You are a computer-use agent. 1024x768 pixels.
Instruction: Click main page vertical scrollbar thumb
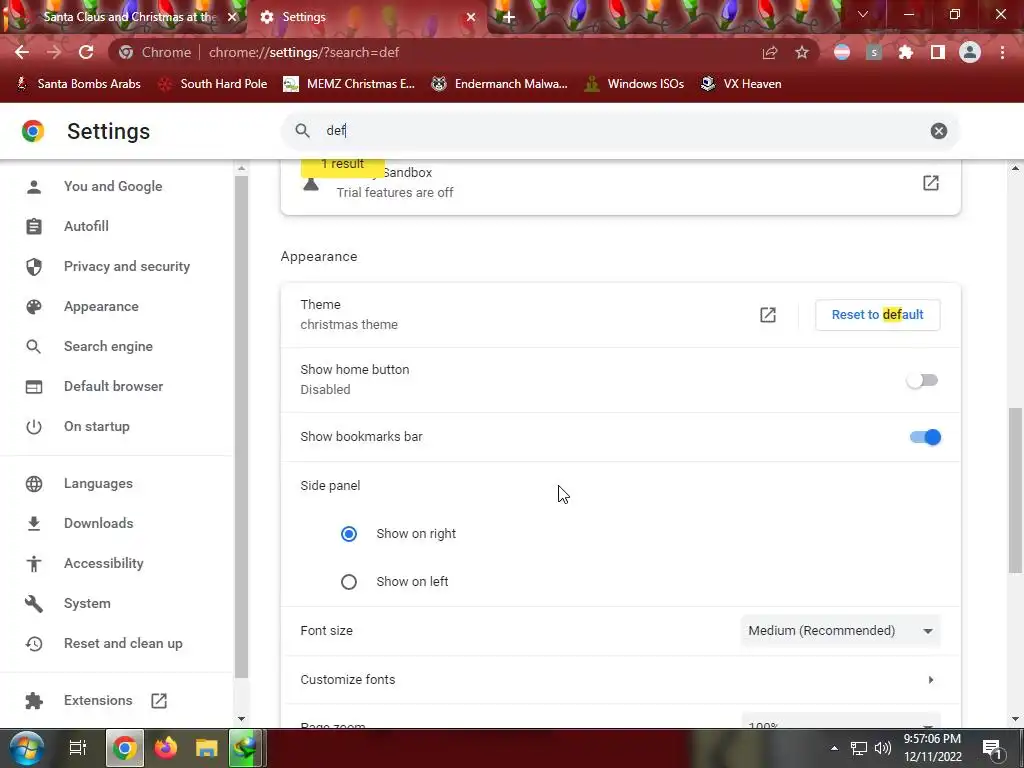click(1015, 490)
